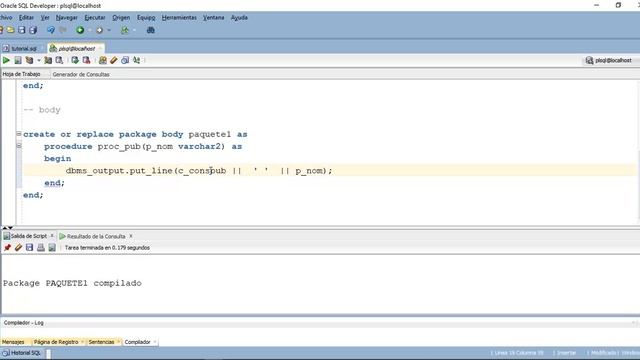Click the splitter collapse arrows above output
The height and width of the screenshot is (360, 640).
[8, 228]
